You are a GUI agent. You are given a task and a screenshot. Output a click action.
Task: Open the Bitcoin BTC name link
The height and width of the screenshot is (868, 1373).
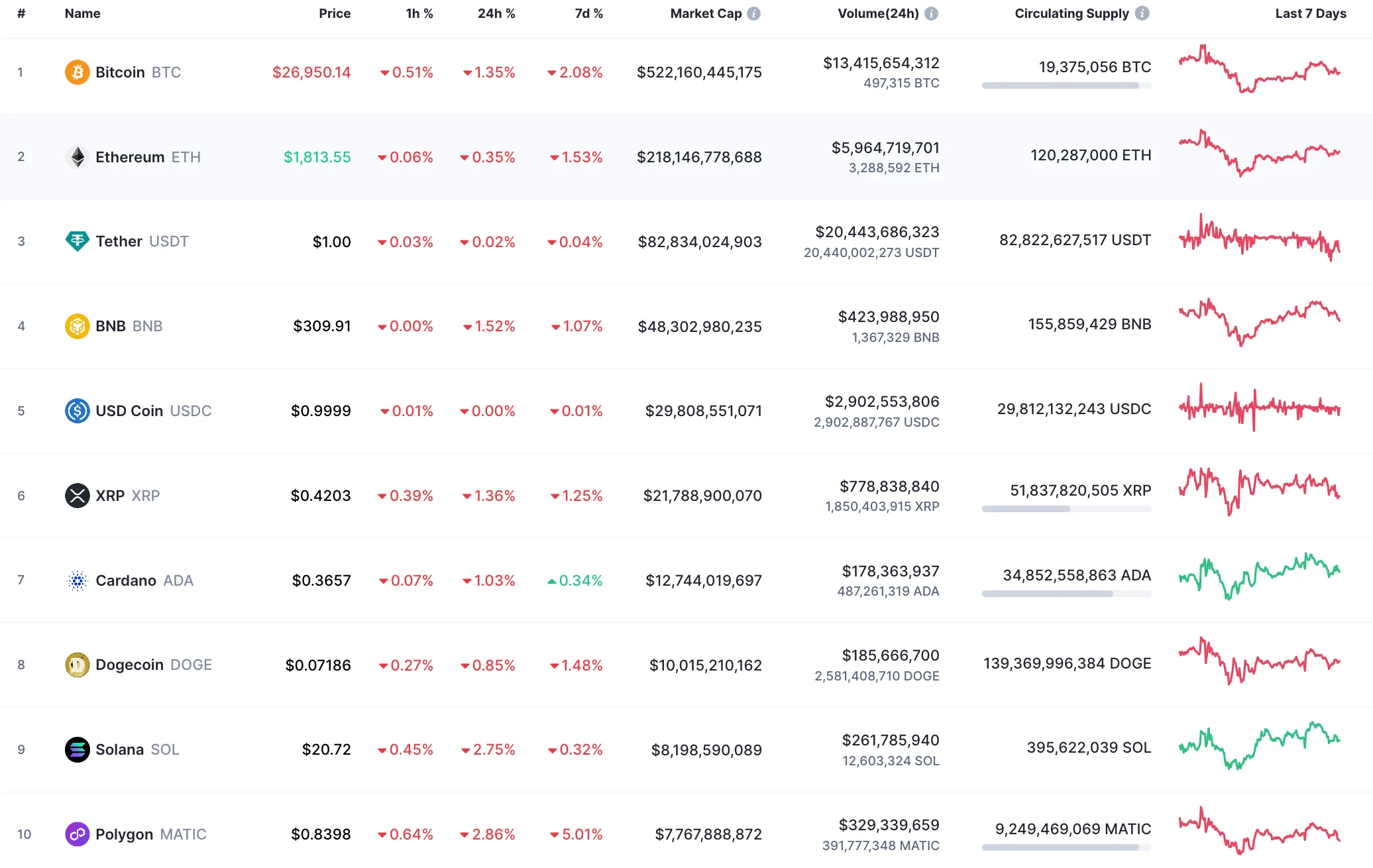[x=121, y=72]
